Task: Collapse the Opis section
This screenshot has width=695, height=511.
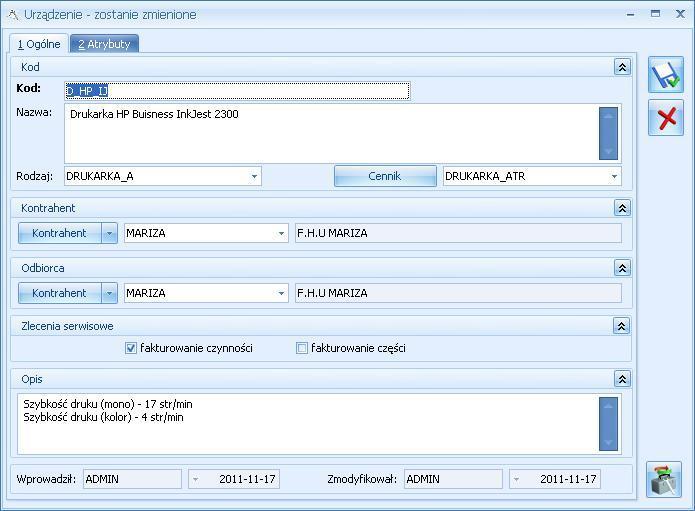Action: tap(622, 379)
